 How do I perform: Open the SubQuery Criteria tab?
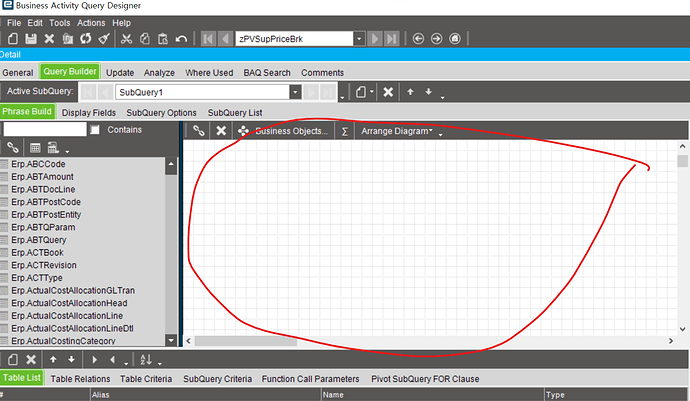pyautogui.click(x=217, y=379)
